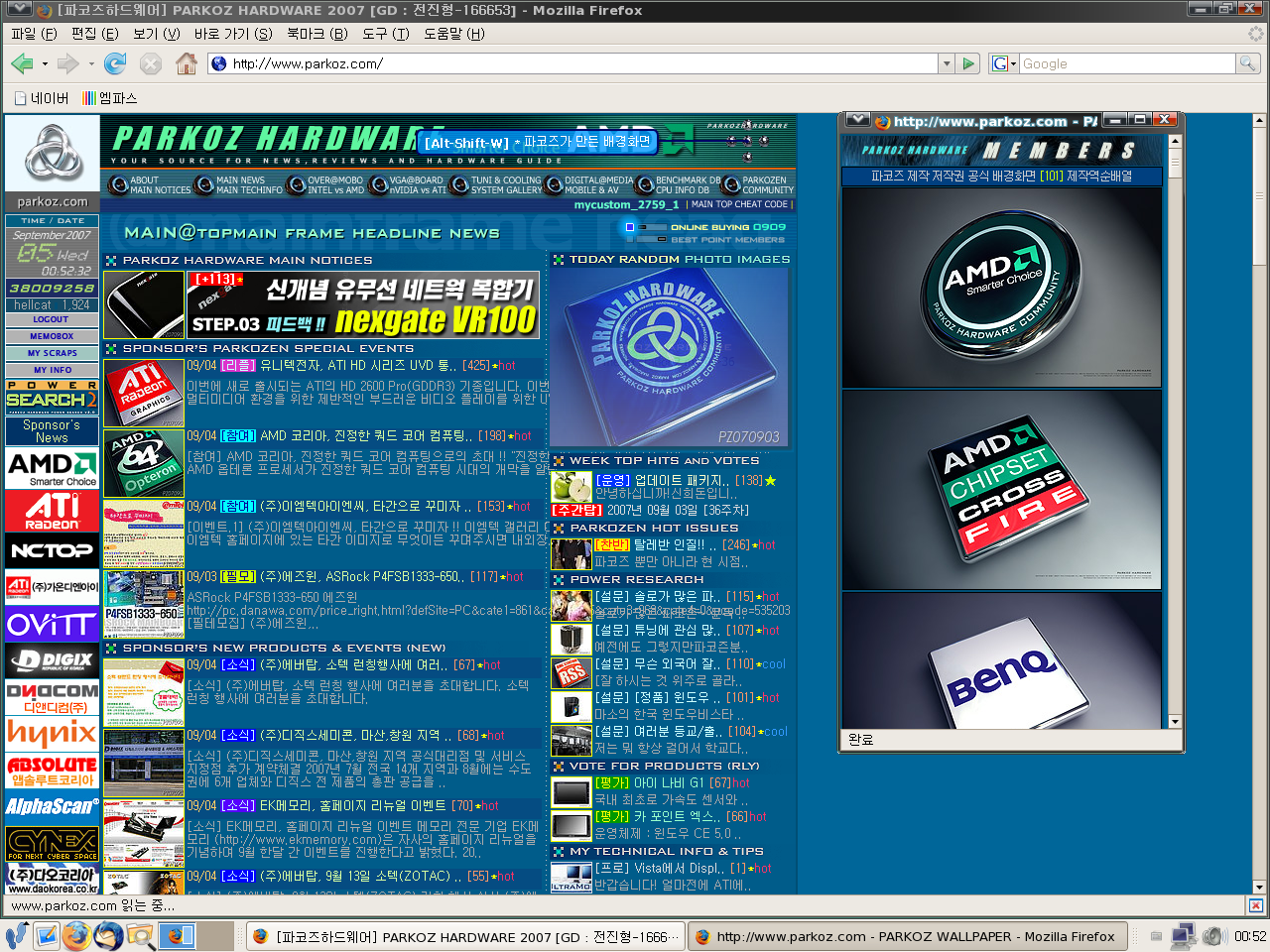Open the back button history dropdown arrow
Viewport: 1270px width, 952px height.
(x=45, y=64)
